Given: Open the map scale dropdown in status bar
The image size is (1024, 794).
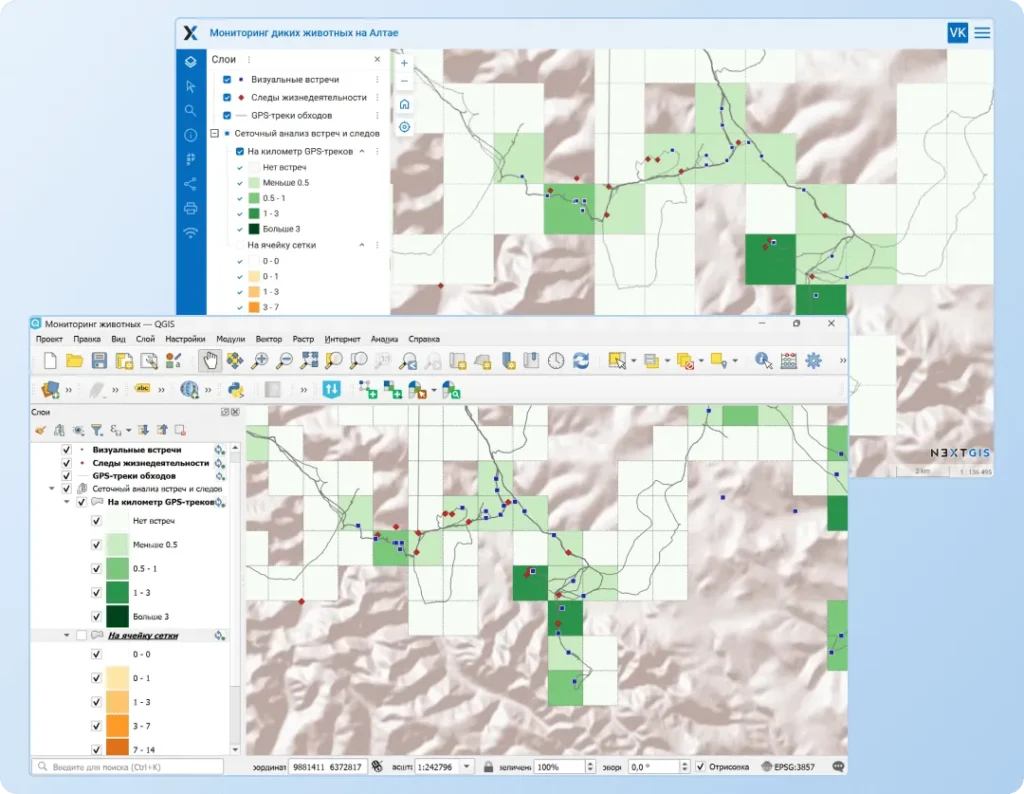Looking at the screenshot, I should click(x=467, y=767).
